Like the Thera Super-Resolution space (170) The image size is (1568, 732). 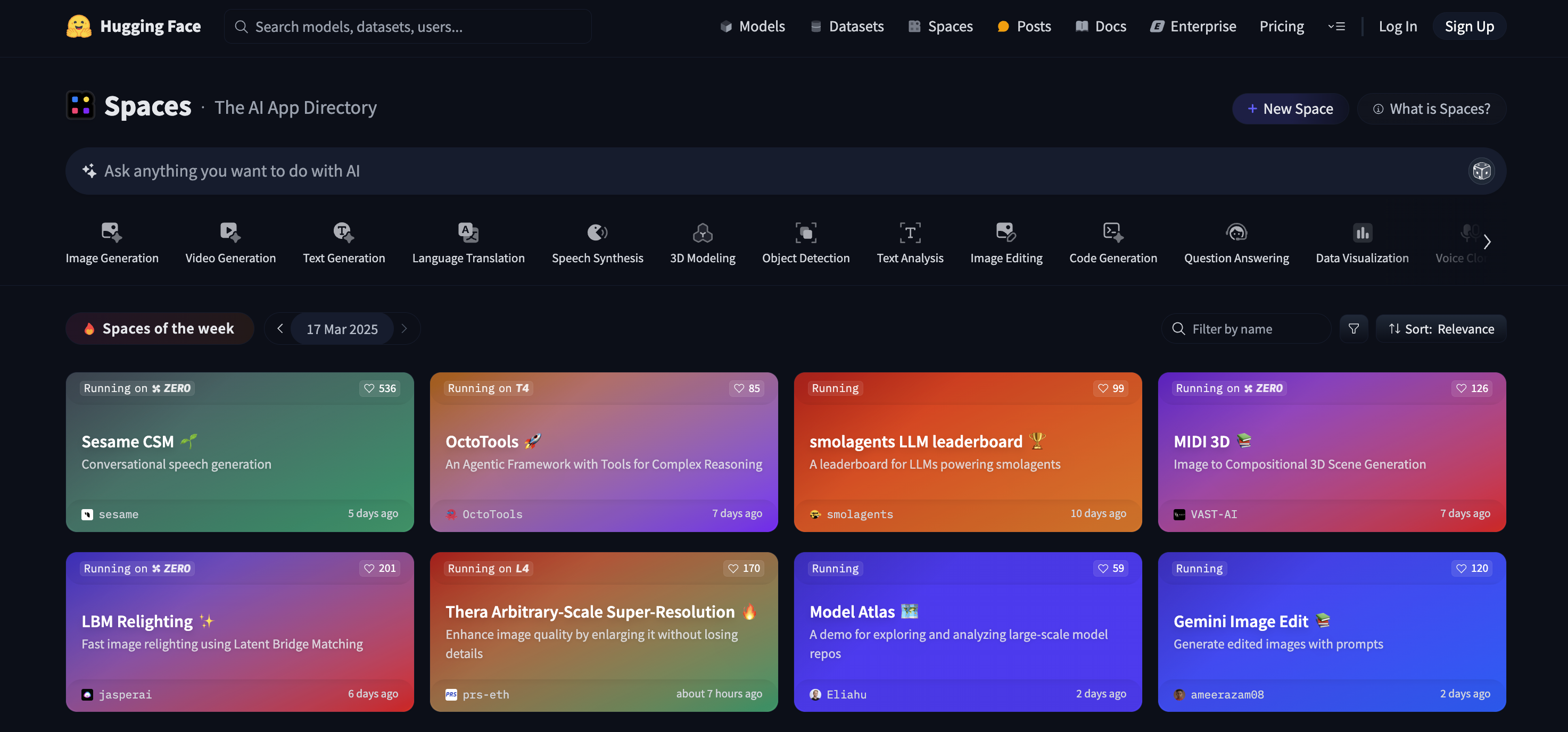click(x=744, y=568)
